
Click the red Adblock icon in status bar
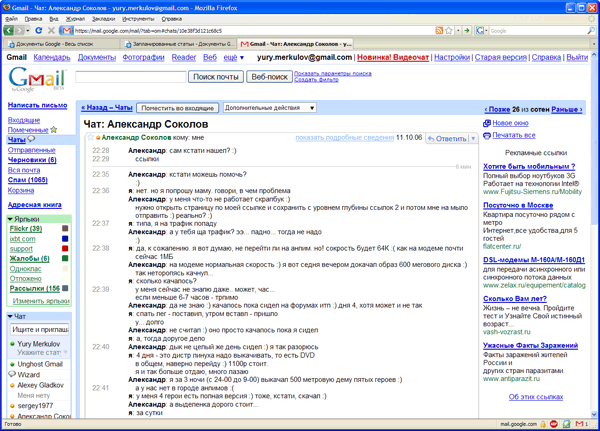click(x=554, y=424)
